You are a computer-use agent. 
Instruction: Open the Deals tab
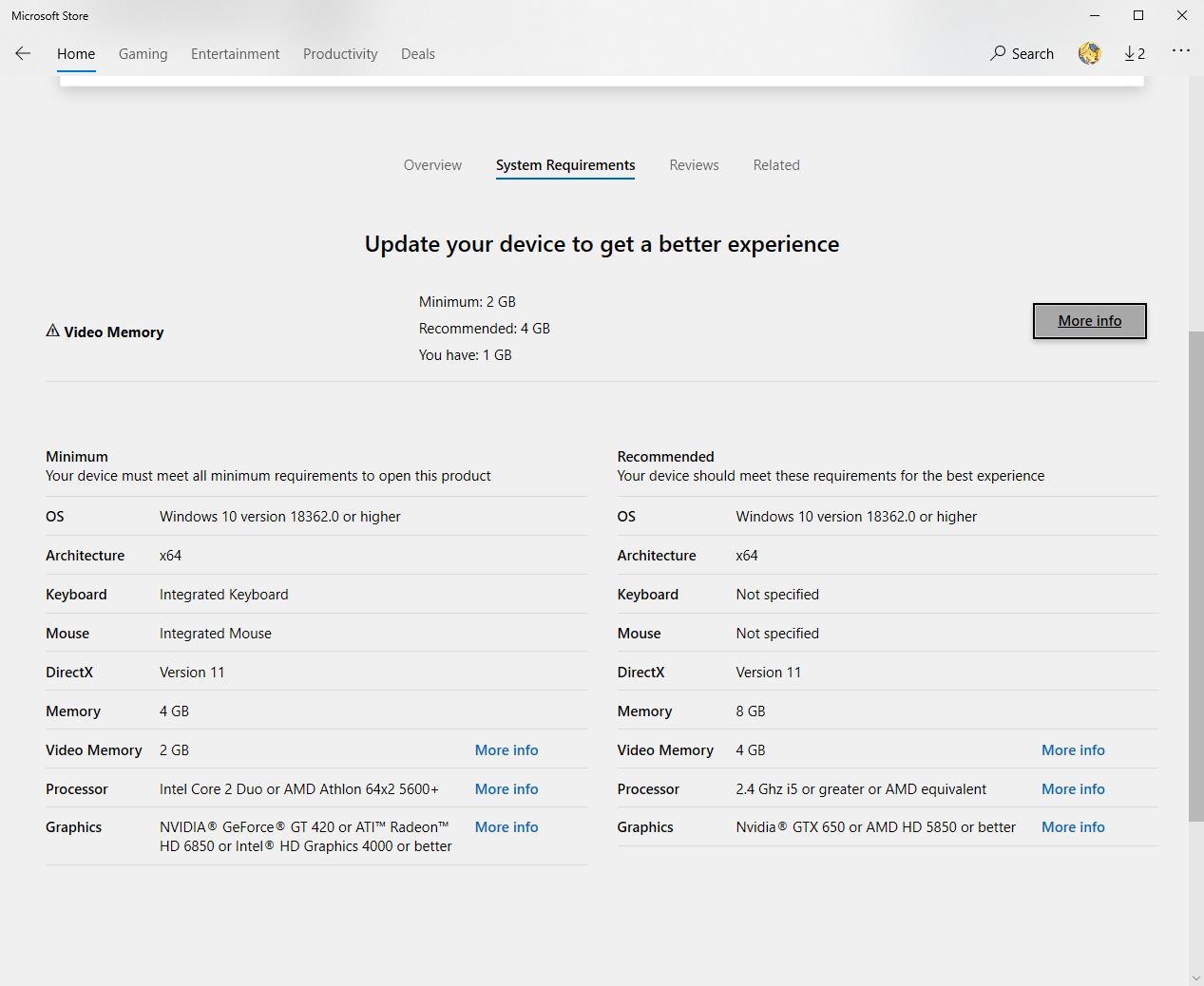click(x=417, y=54)
